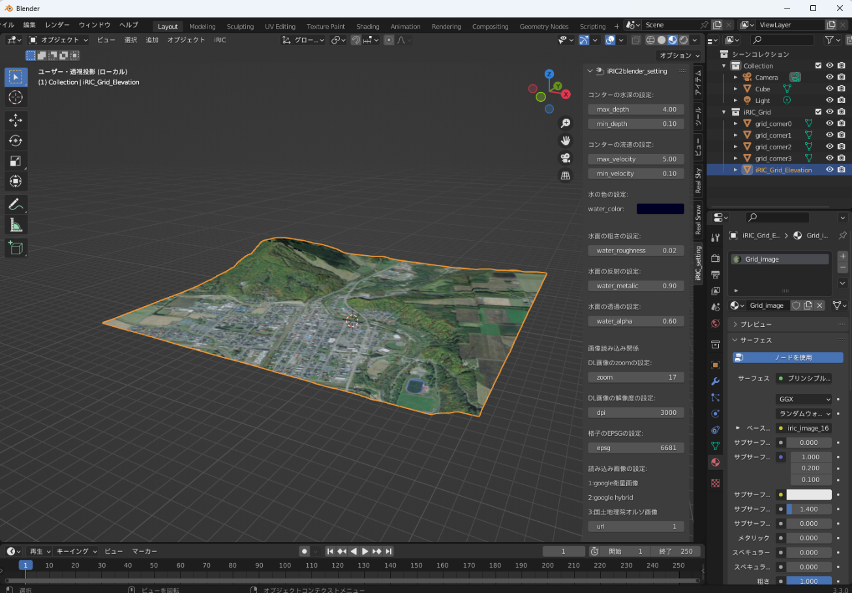Click the zoom magnifier icon in viewport
852x594 pixels.
[x=565, y=123]
